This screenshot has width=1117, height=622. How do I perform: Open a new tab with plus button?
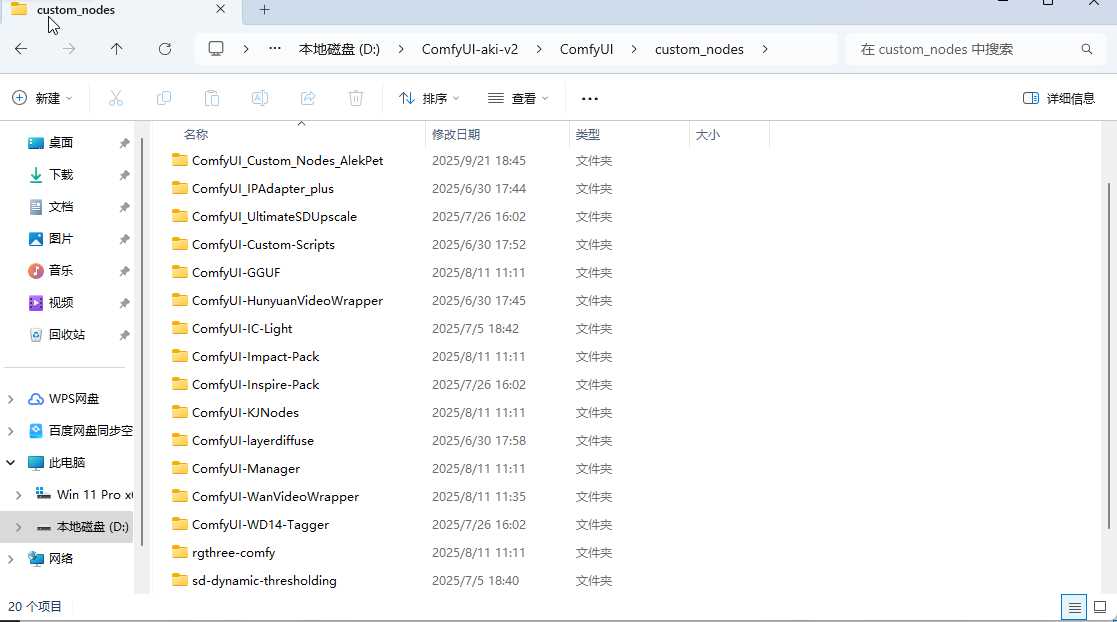point(264,10)
